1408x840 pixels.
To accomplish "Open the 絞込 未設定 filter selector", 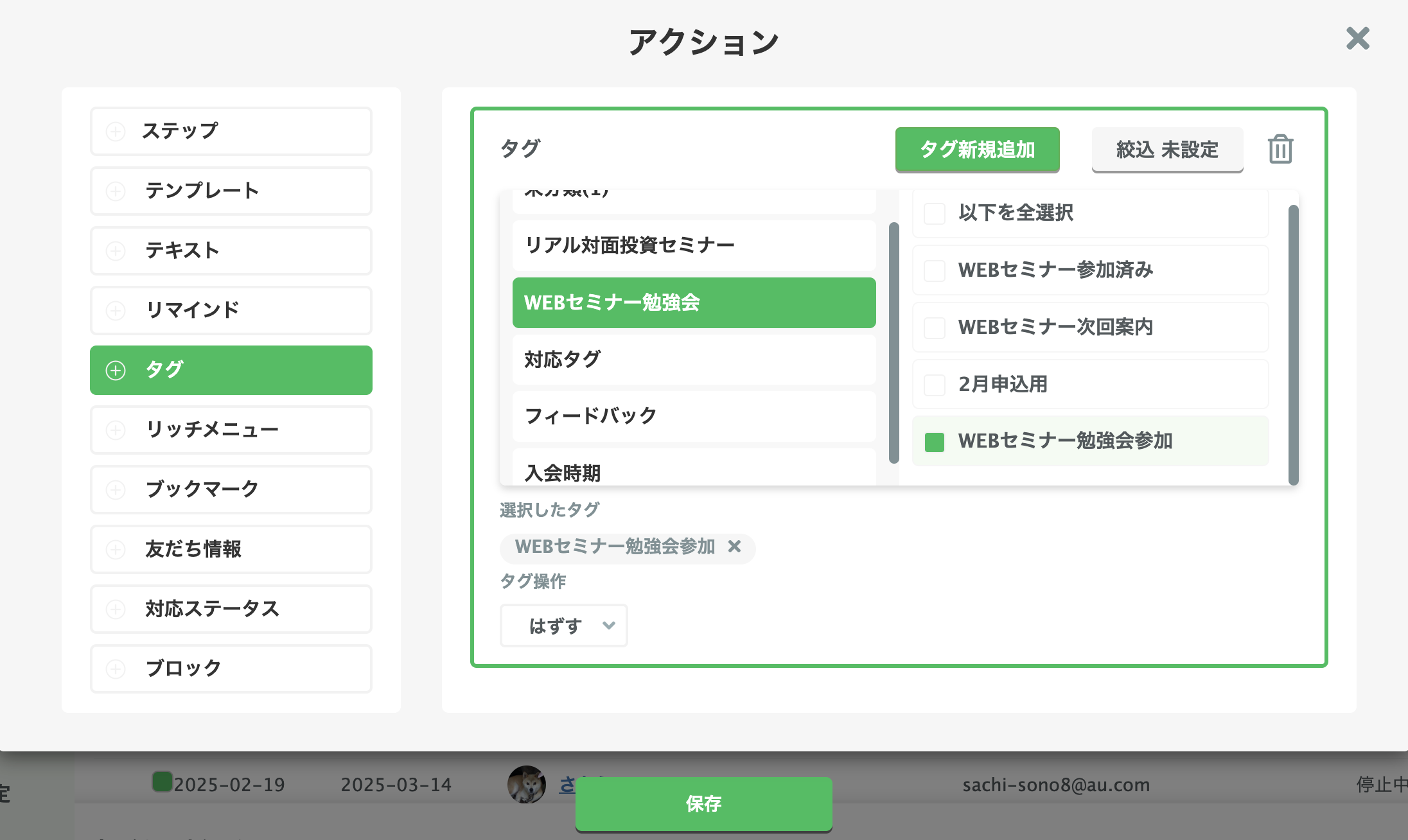I will pos(1167,150).
